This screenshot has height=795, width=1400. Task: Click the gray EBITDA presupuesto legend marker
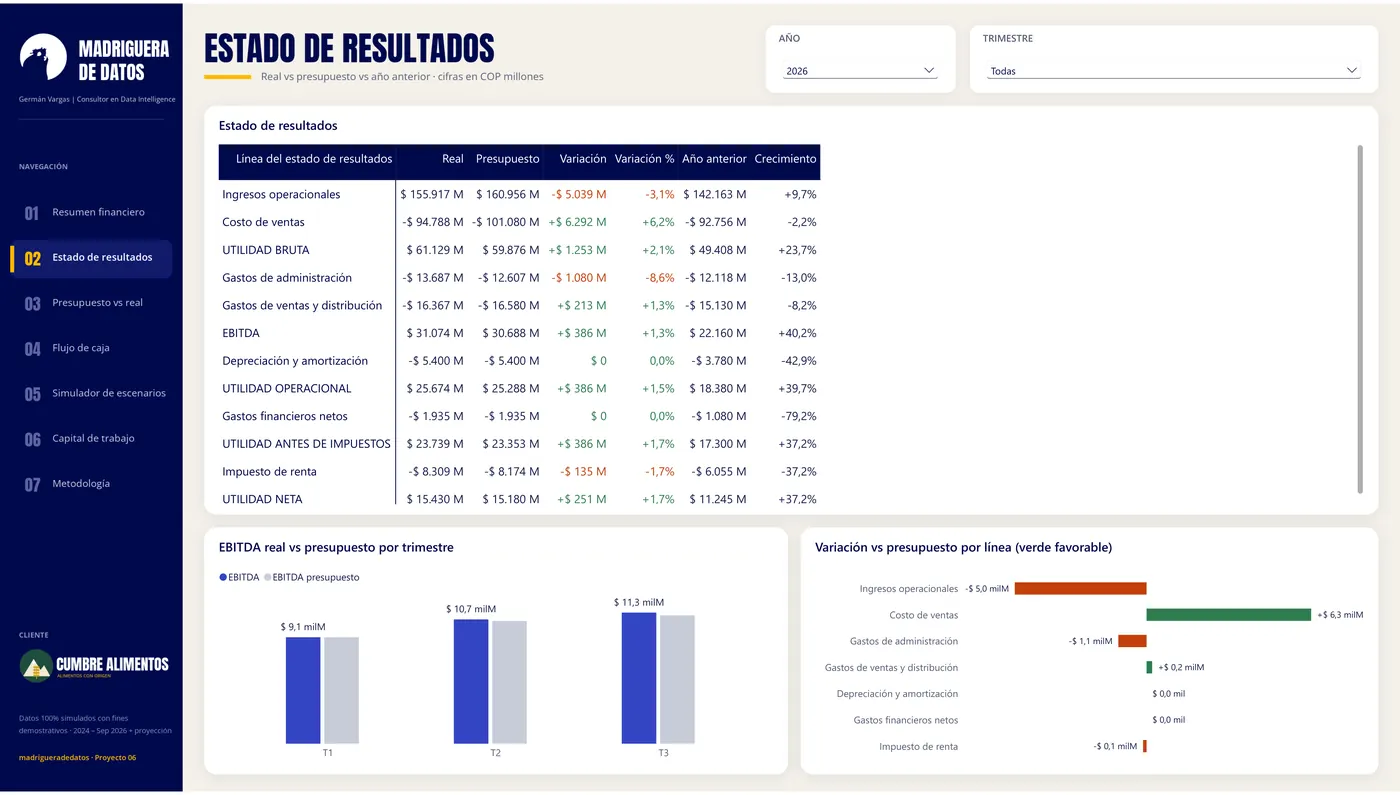(267, 577)
